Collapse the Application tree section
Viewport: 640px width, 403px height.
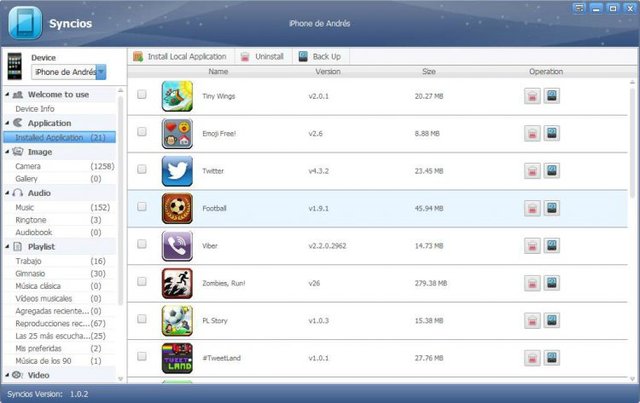[x=7, y=123]
